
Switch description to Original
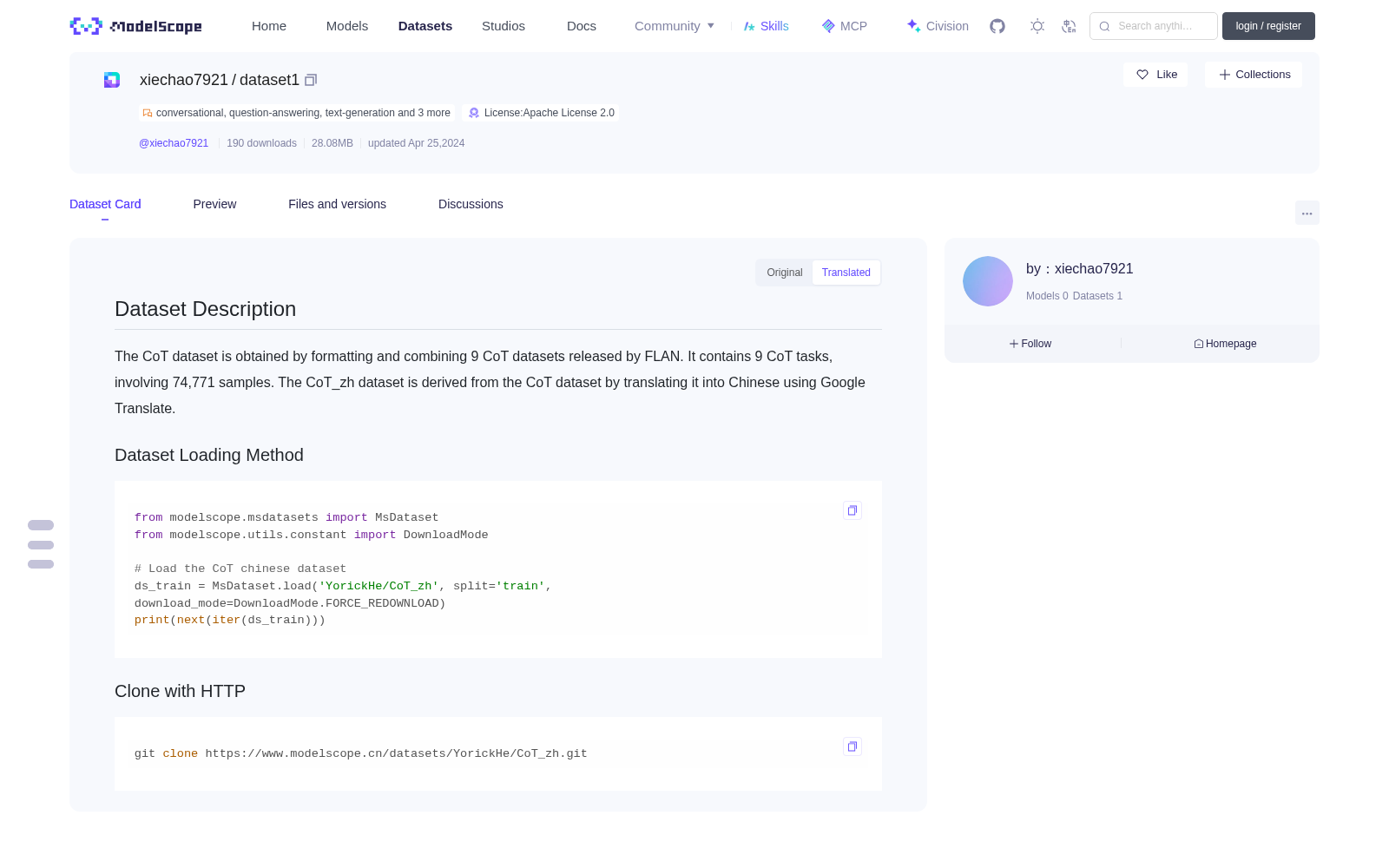(x=785, y=273)
